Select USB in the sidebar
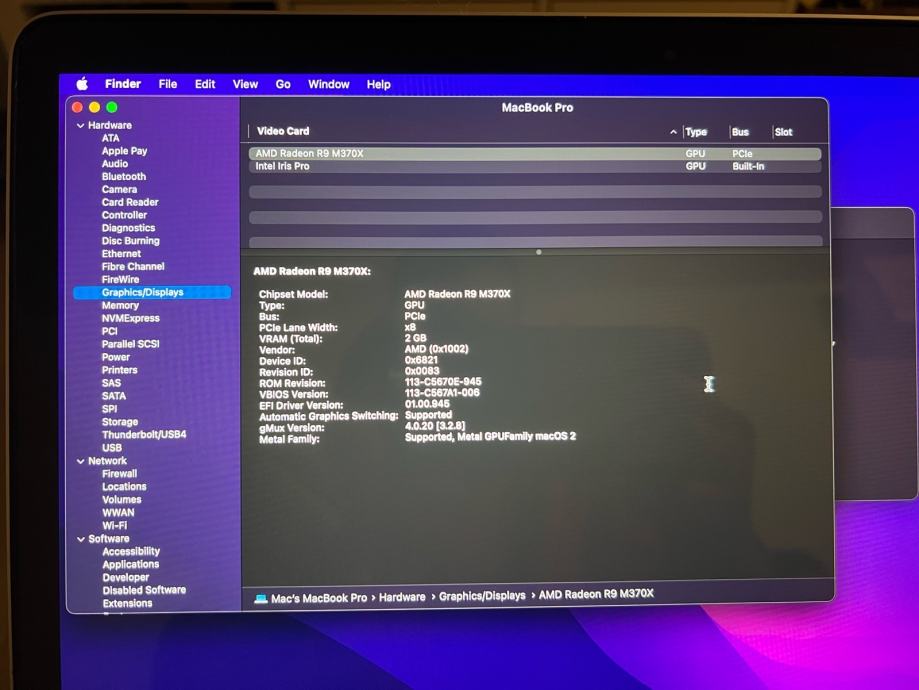 click(x=111, y=447)
